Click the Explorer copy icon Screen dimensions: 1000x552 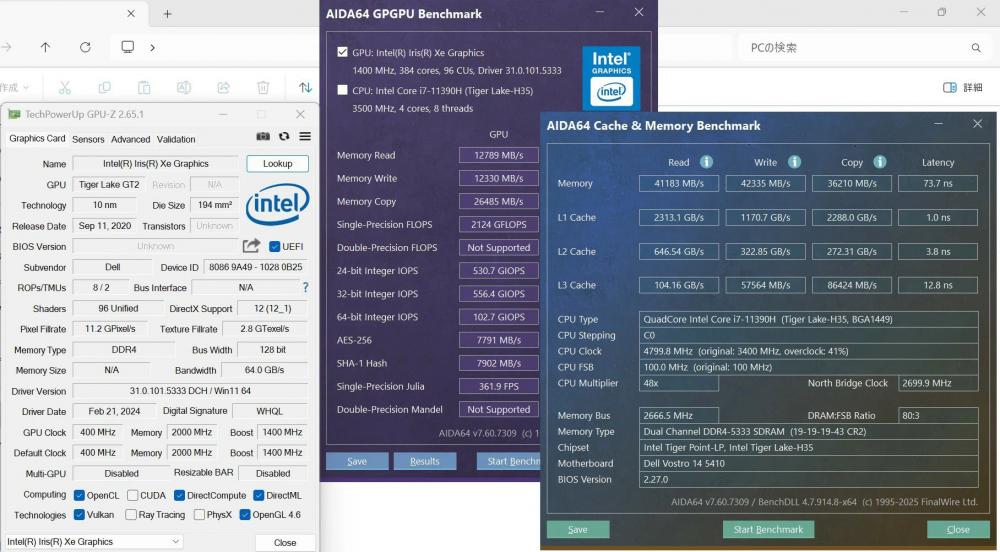pos(105,87)
